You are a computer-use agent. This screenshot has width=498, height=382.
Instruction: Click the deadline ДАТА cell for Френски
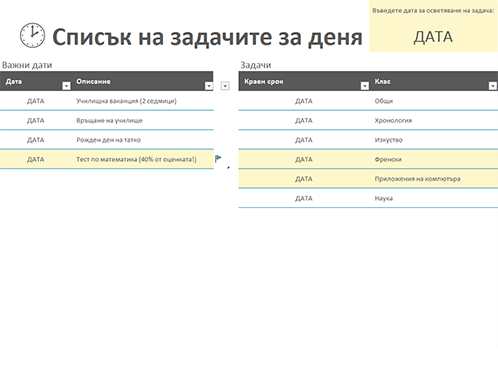304,159
